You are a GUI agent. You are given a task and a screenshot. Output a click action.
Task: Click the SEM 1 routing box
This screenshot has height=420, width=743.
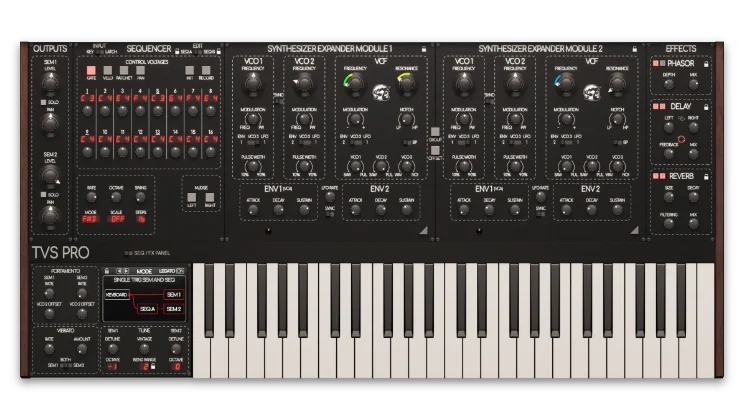coord(173,295)
